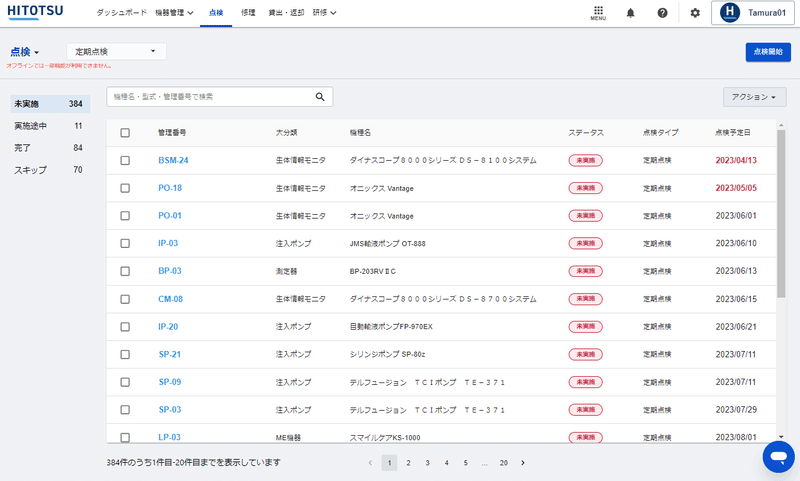Viewport: 800px width, 481px height.
Task: Click the ステータス column header
Action: [x=586, y=133]
